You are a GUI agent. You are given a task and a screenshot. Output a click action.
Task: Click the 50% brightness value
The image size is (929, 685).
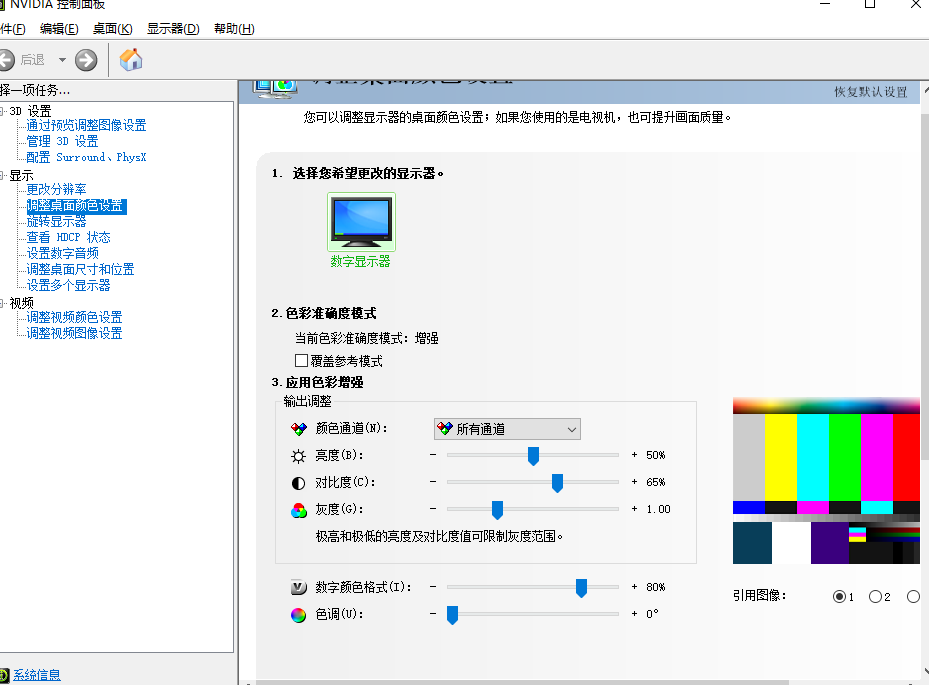click(655, 455)
